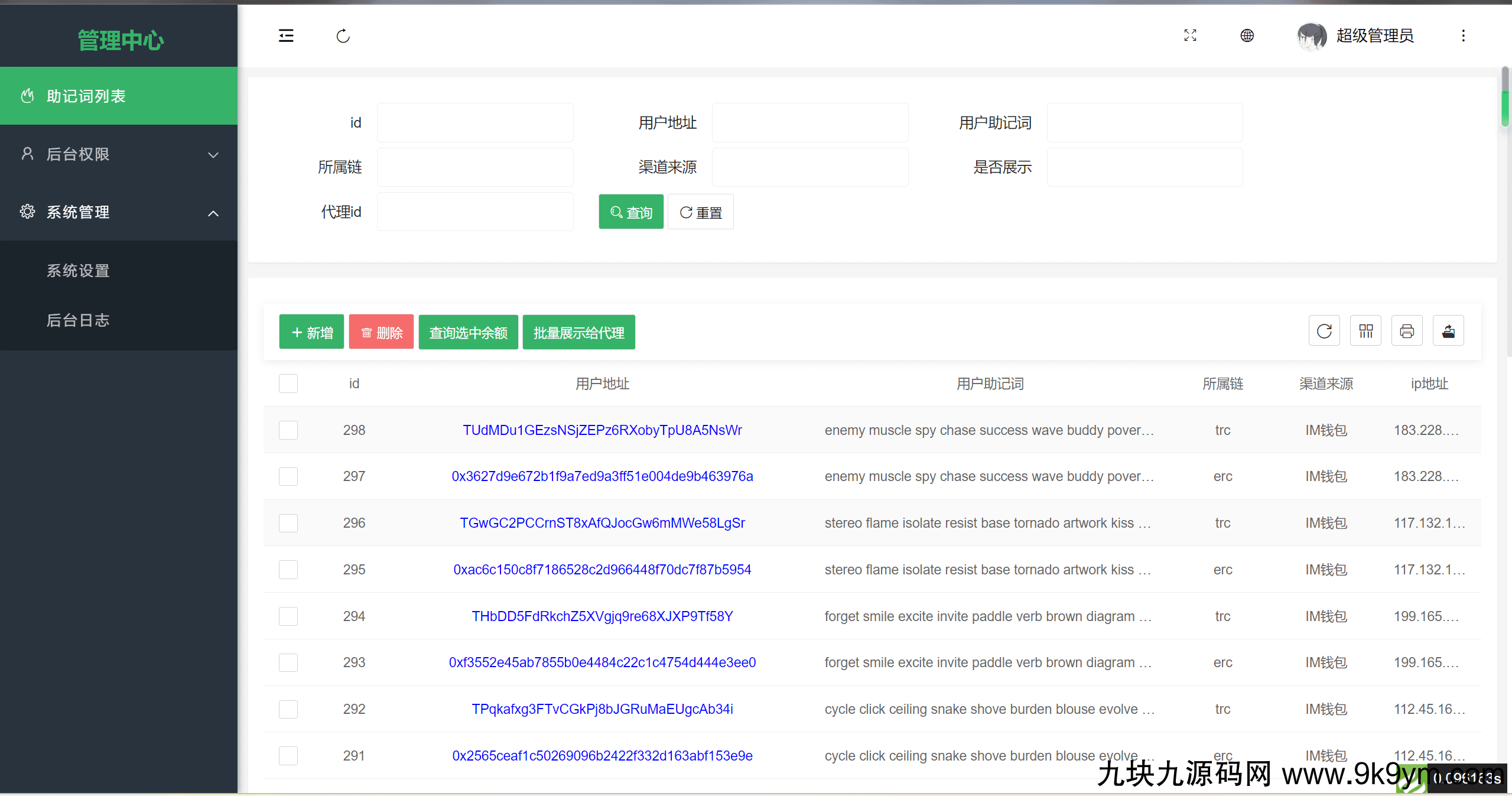The height and width of the screenshot is (796, 1512).
Task: Click the 用户地址 filter input field
Action: [809, 123]
